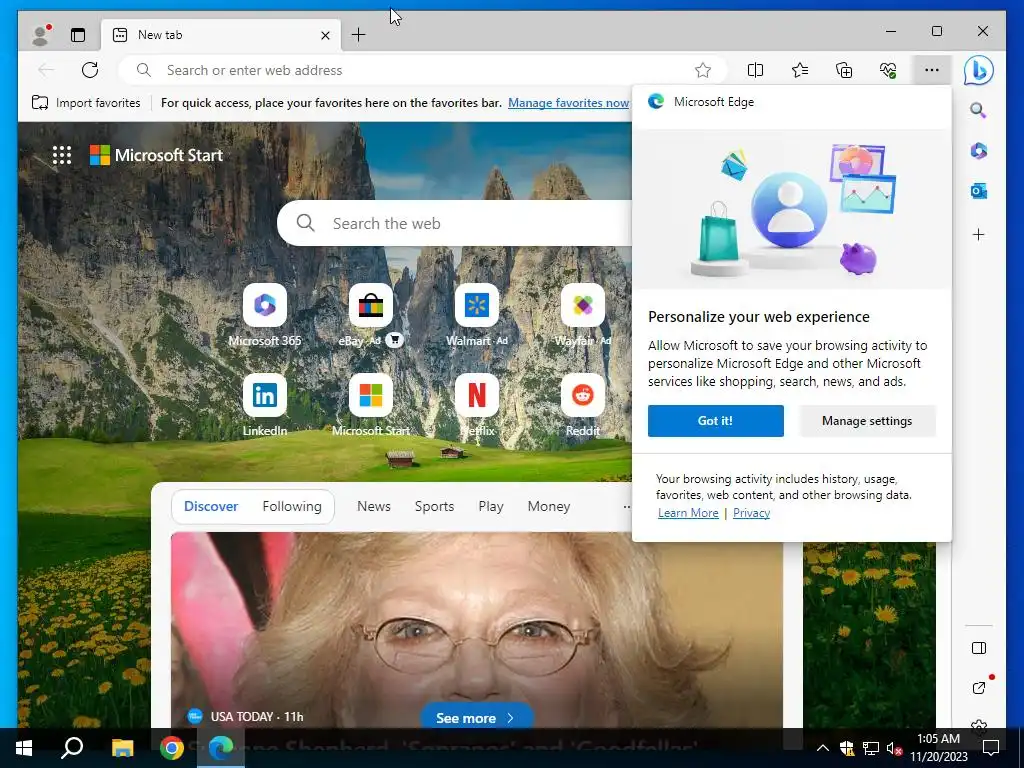The image size is (1024, 768).
Task: Open Browser essentials heart icon
Action: click(888, 70)
